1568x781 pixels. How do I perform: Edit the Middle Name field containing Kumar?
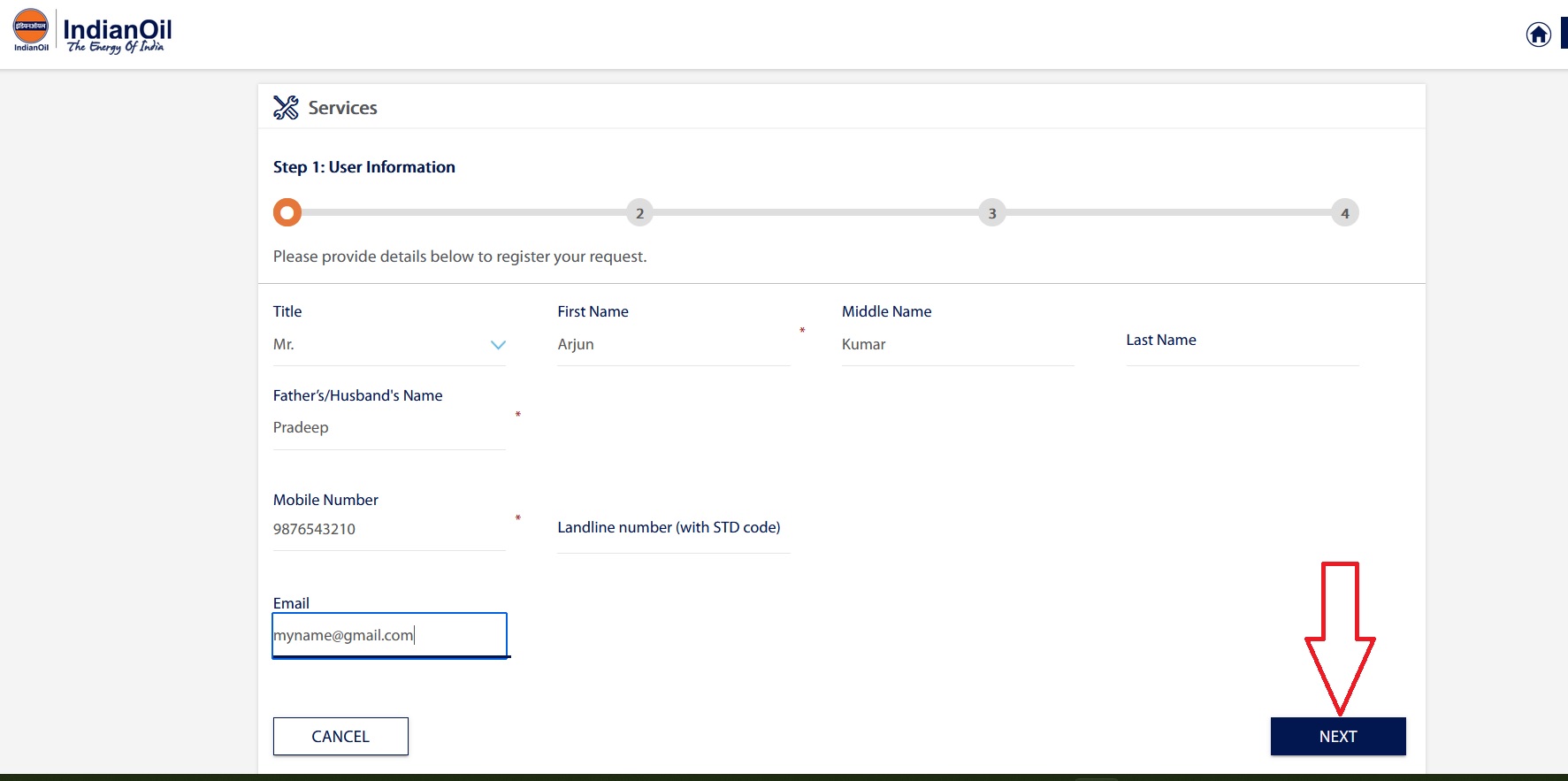[957, 345]
